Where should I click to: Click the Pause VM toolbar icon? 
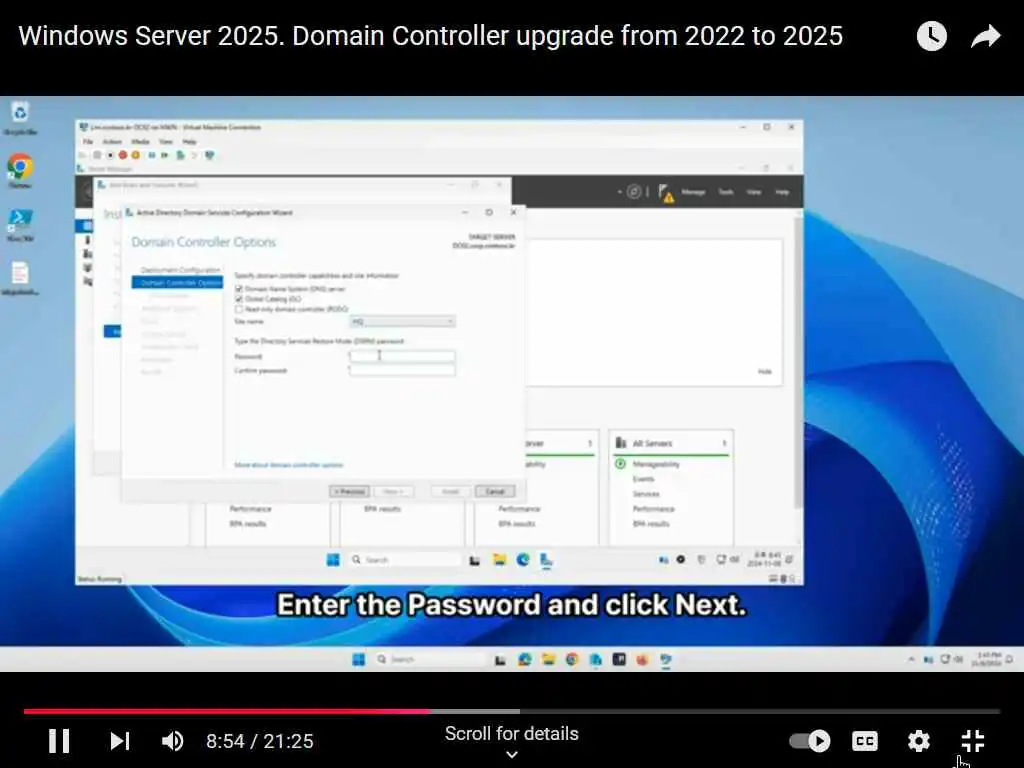pos(152,155)
